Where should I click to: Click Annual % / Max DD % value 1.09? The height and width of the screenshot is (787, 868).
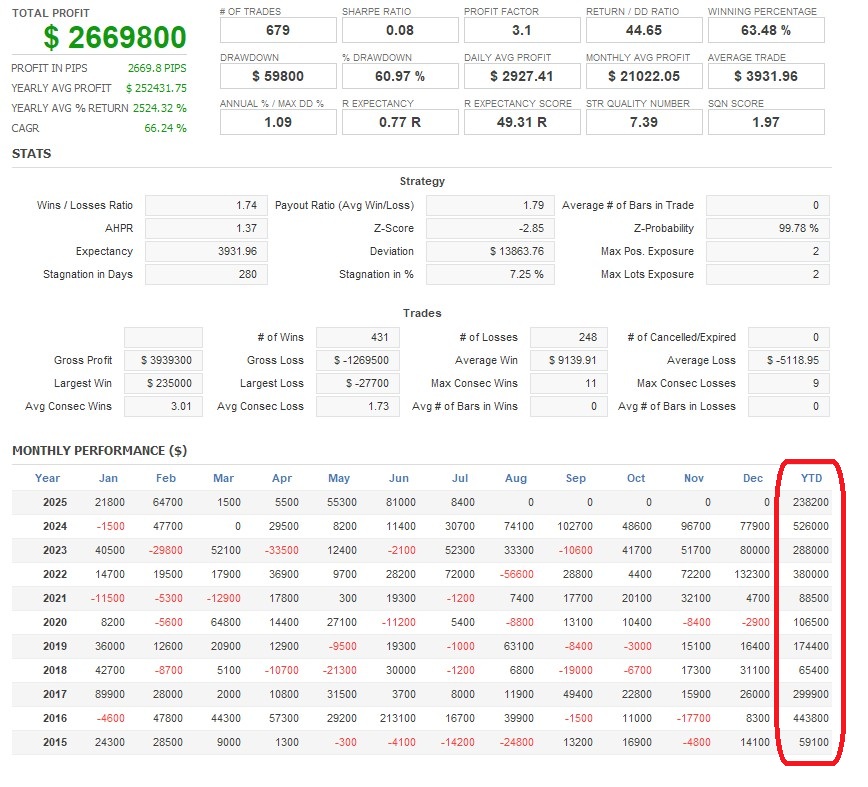pyautogui.click(x=278, y=122)
